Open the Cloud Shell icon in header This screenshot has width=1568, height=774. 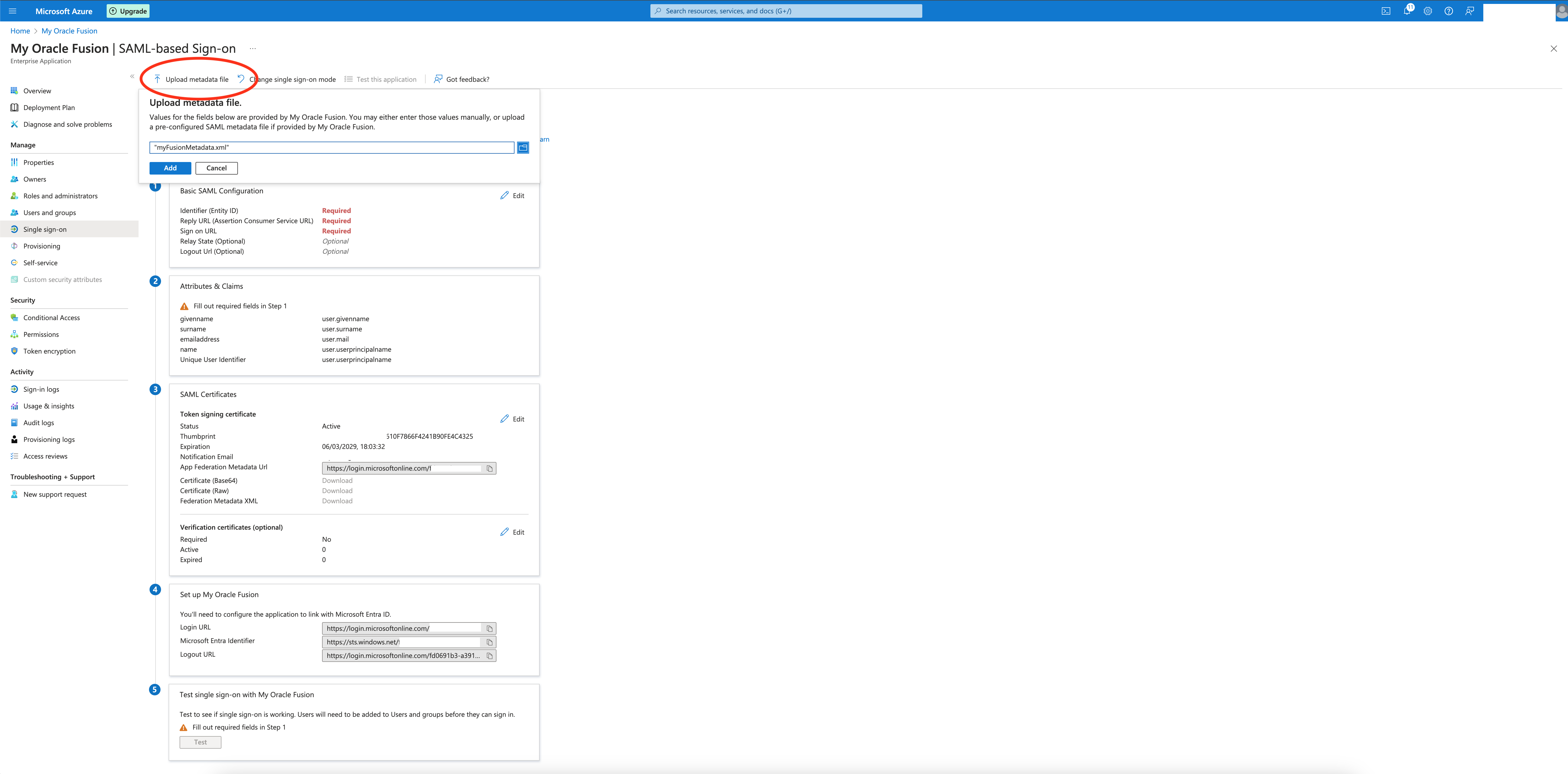point(1386,11)
